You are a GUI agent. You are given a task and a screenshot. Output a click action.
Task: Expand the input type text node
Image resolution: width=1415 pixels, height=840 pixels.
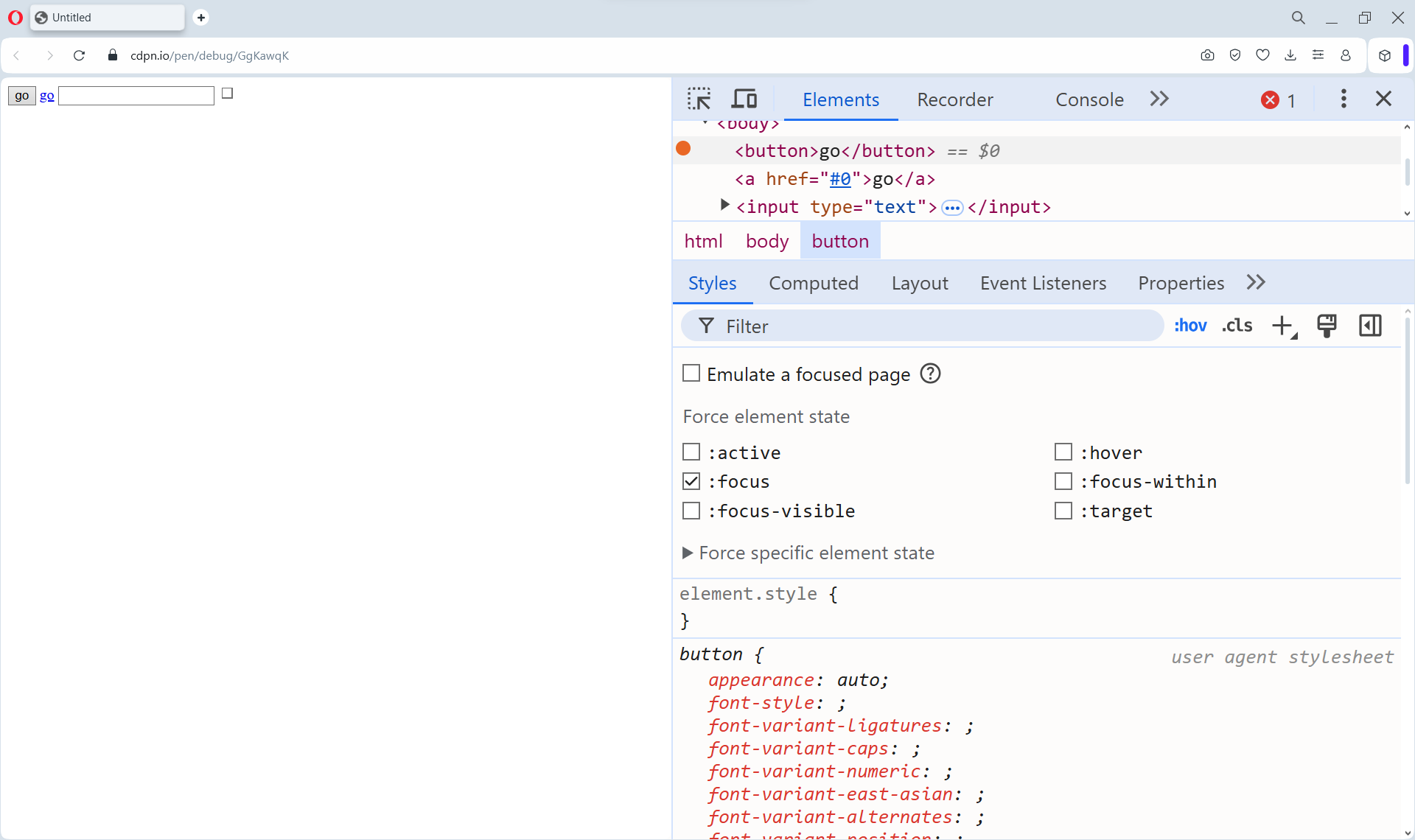point(725,206)
